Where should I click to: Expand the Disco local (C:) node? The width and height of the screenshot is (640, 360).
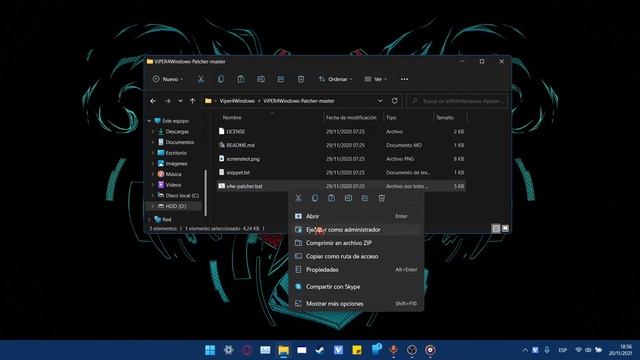pyautogui.click(x=153, y=196)
